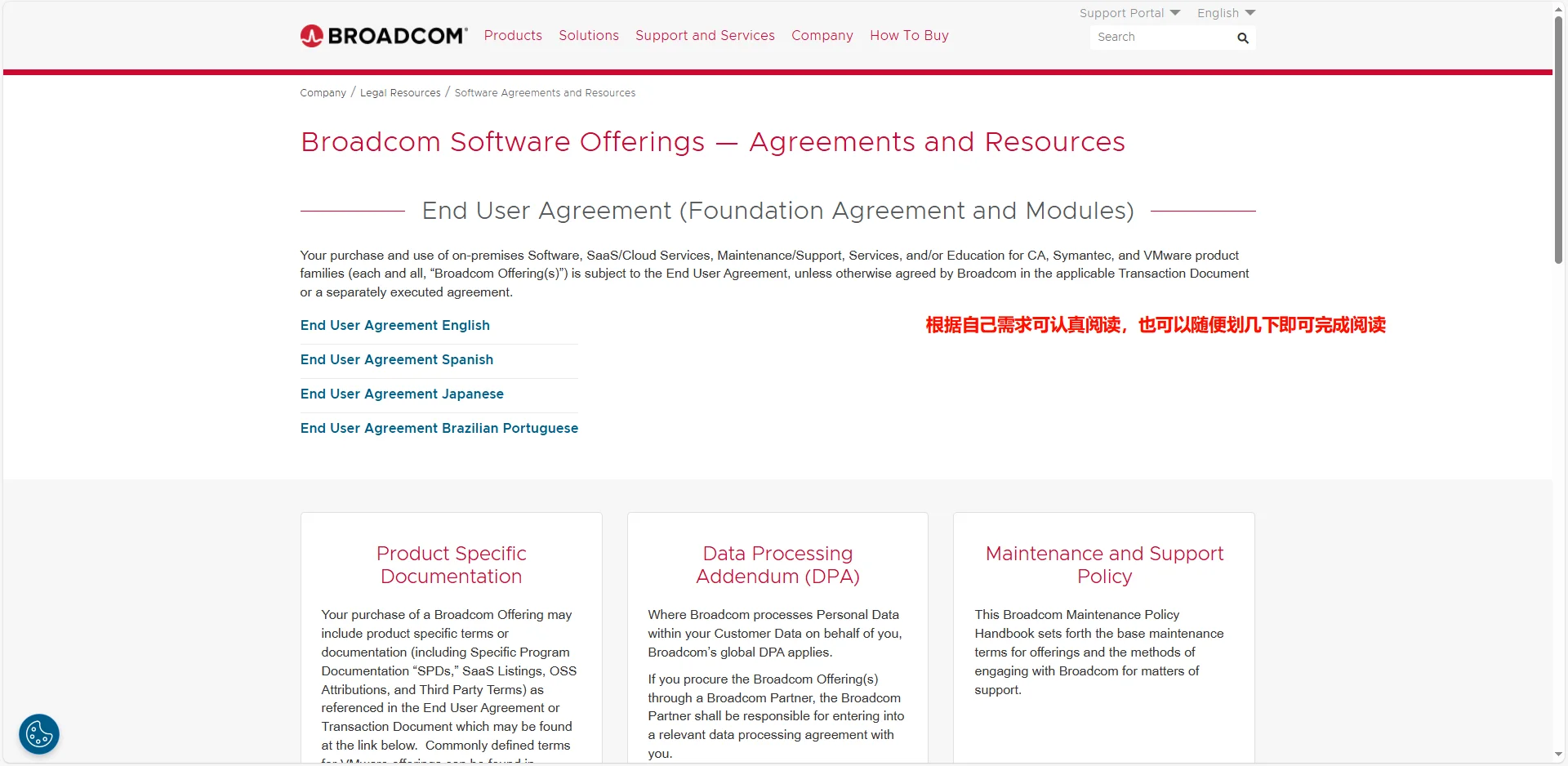Image resolution: width=1568 pixels, height=766 pixels.
Task: Click the page vertical scrollbar thumb
Action: pos(1558,139)
